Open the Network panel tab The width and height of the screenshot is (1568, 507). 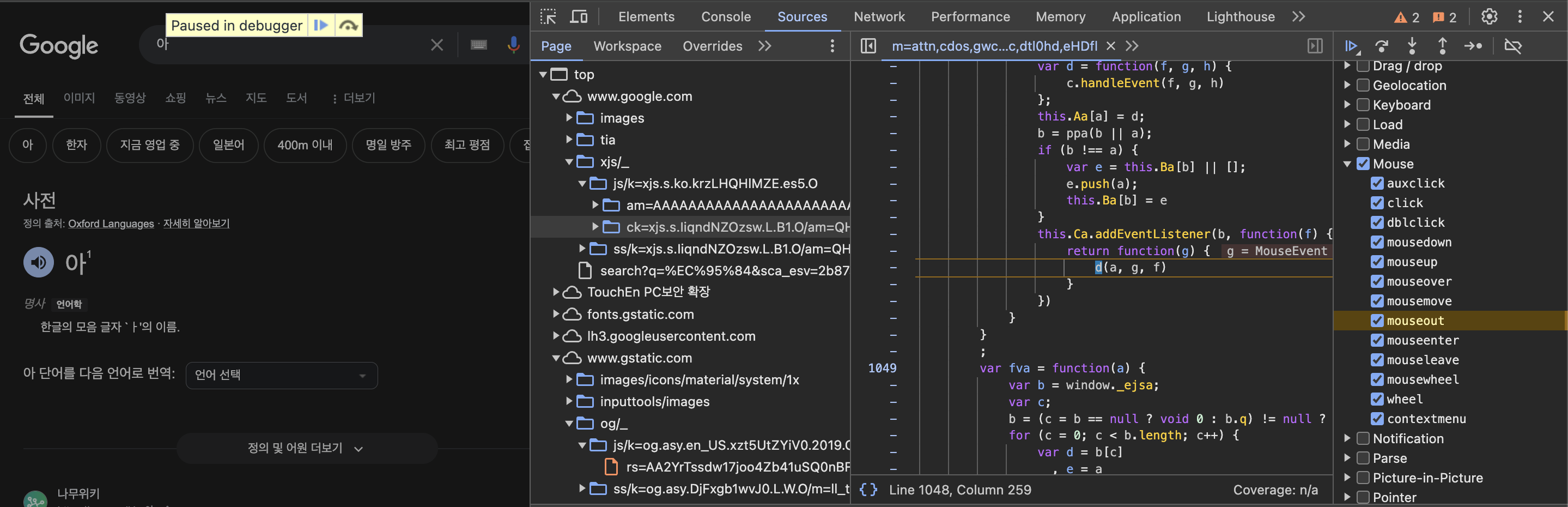coord(879,16)
